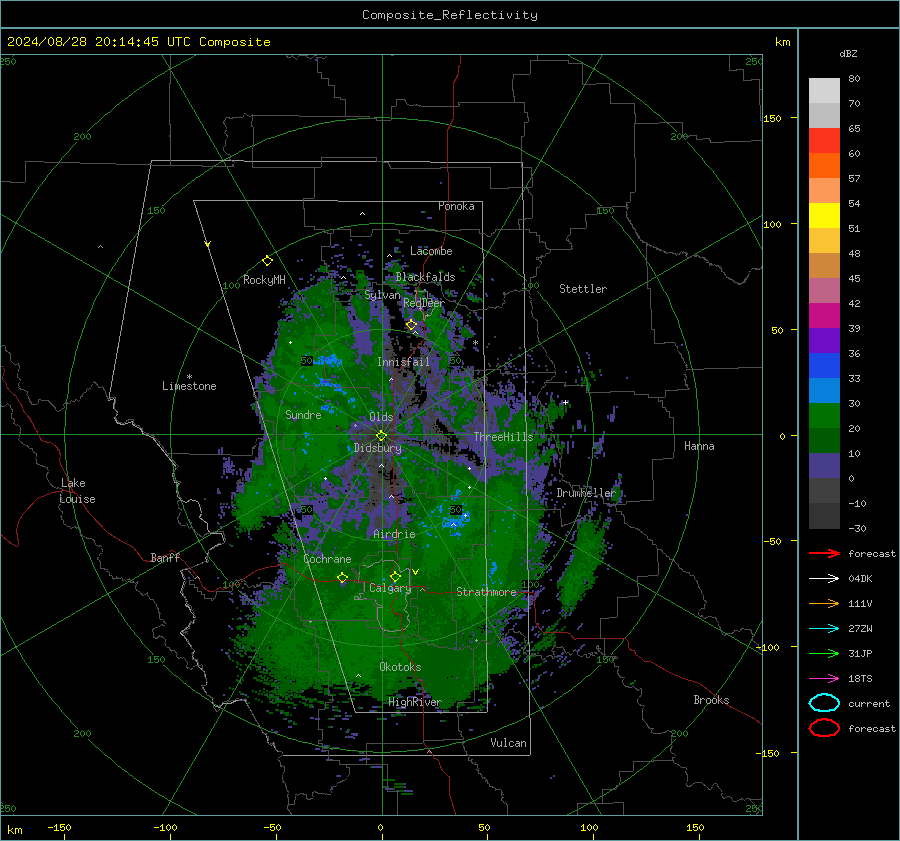900x841 pixels.
Task: Select the light blue 33-30 dBZ swatch
Action: click(x=824, y=390)
